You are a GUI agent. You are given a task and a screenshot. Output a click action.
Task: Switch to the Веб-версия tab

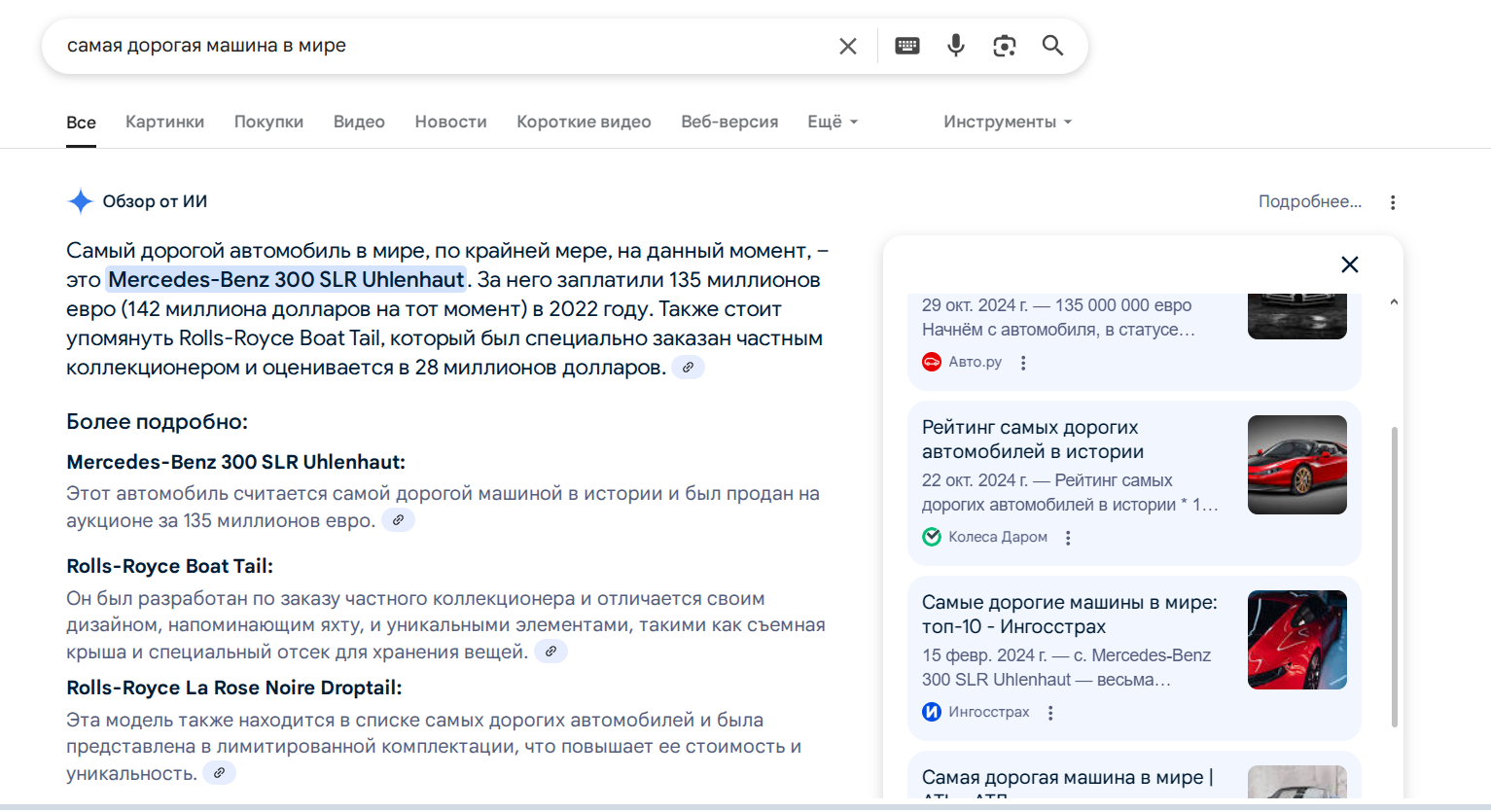pyautogui.click(x=729, y=122)
